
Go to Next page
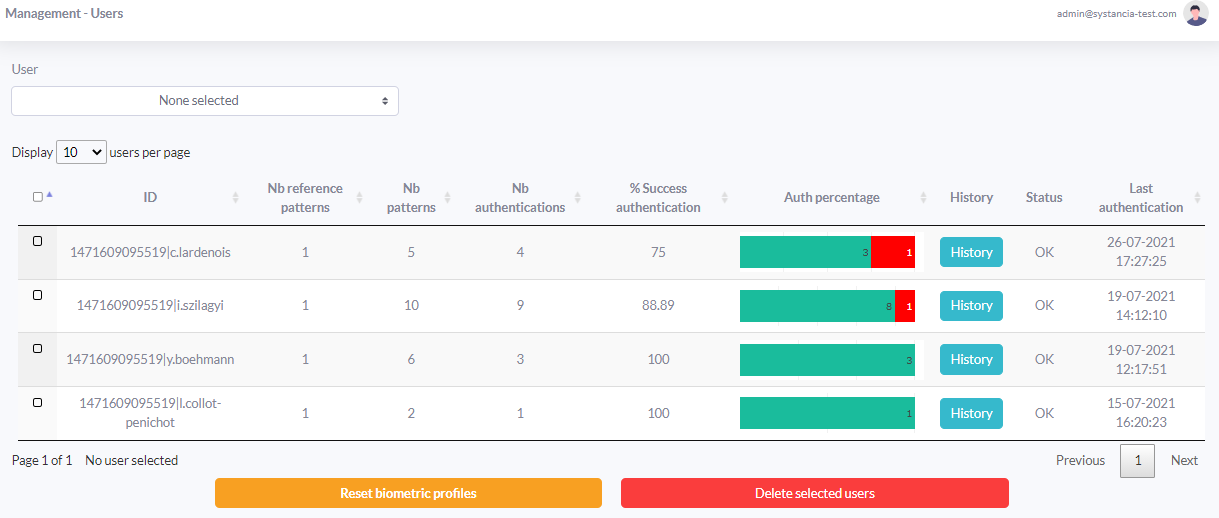pos(1184,461)
